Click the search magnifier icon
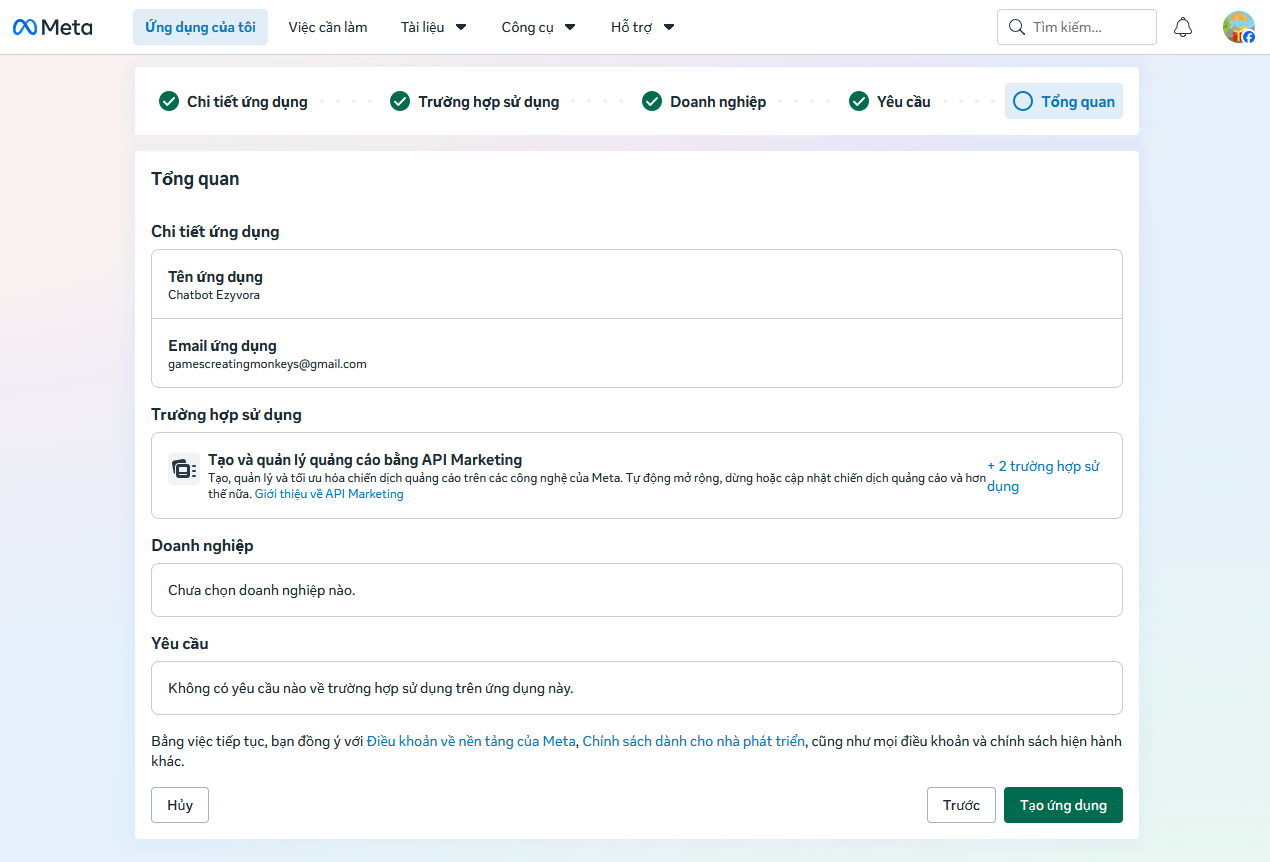The height and width of the screenshot is (862, 1270). point(1017,27)
